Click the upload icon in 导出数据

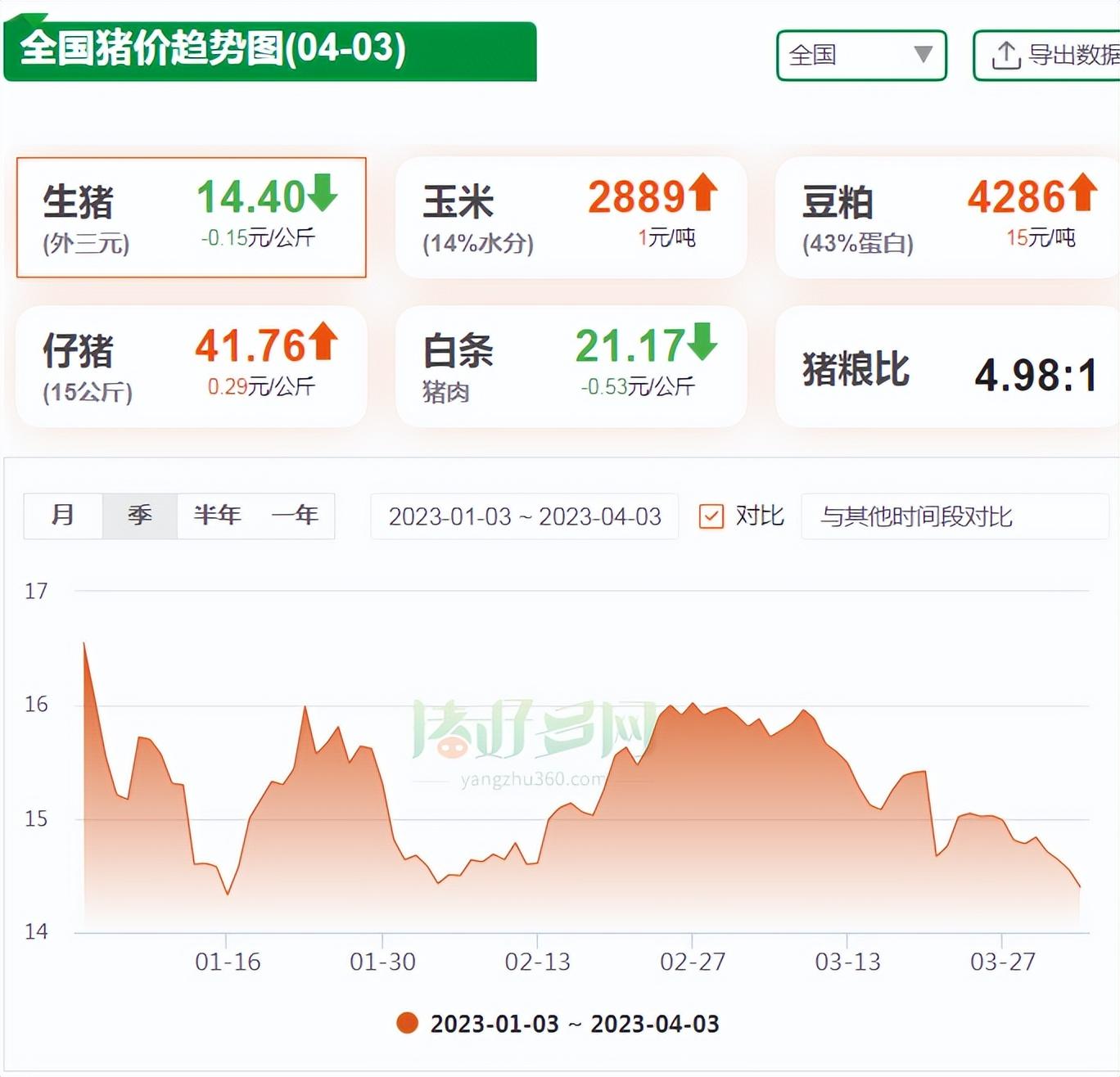click(1005, 55)
